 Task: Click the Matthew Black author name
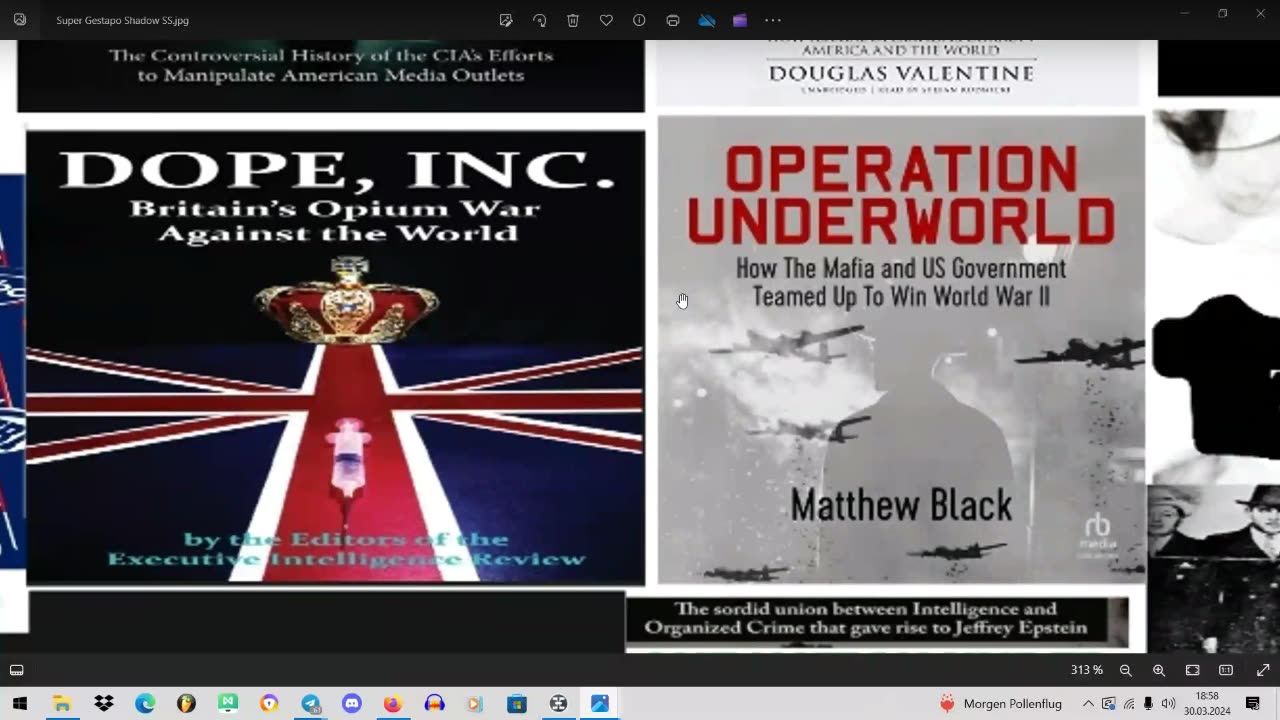pyautogui.click(x=901, y=505)
